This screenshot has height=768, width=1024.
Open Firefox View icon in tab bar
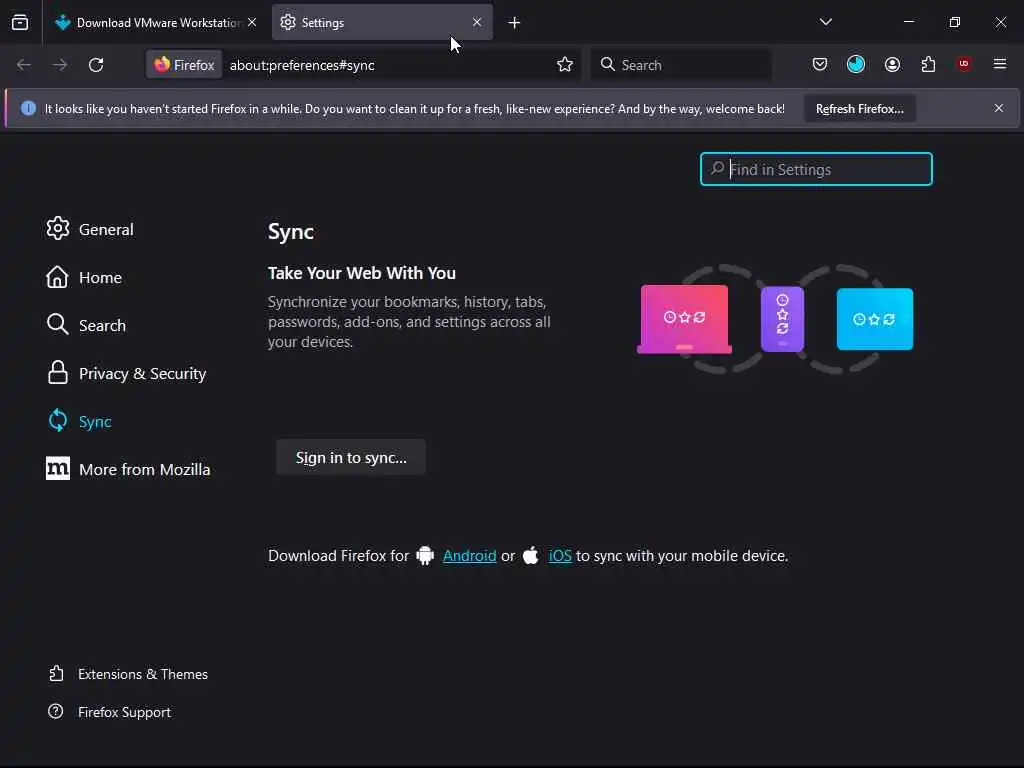click(x=20, y=22)
